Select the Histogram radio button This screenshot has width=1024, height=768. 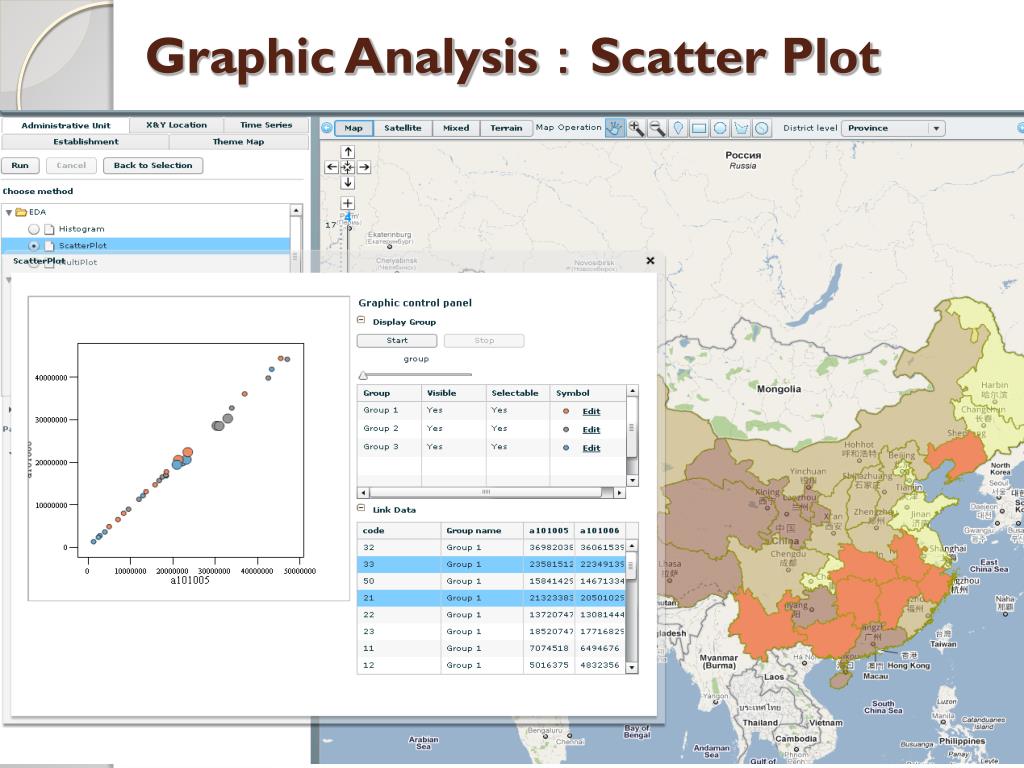coord(33,229)
